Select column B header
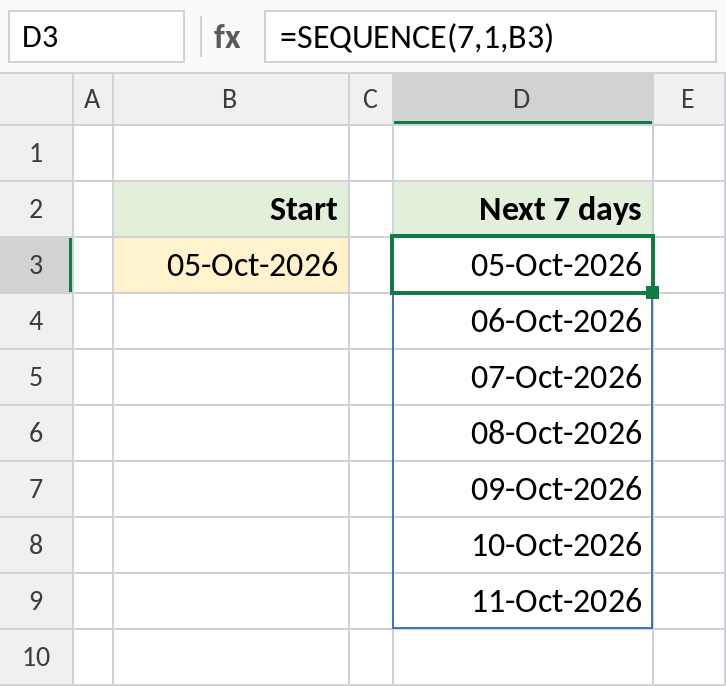 pyautogui.click(x=231, y=99)
